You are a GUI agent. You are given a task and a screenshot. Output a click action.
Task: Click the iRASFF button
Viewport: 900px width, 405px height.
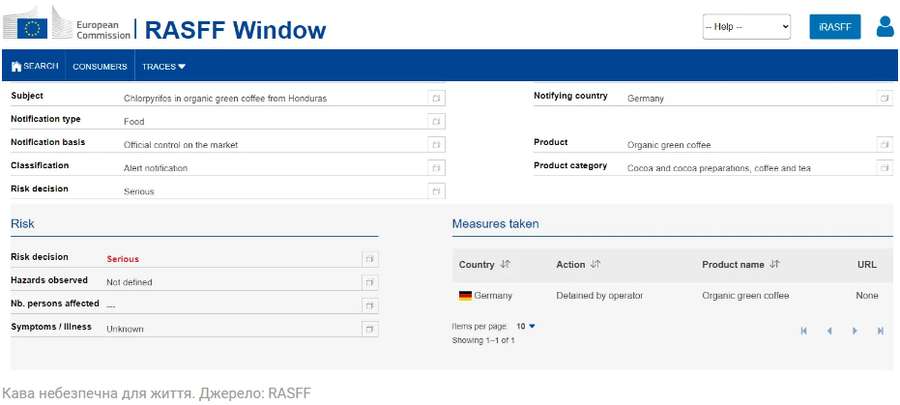pyautogui.click(x=834, y=27)
